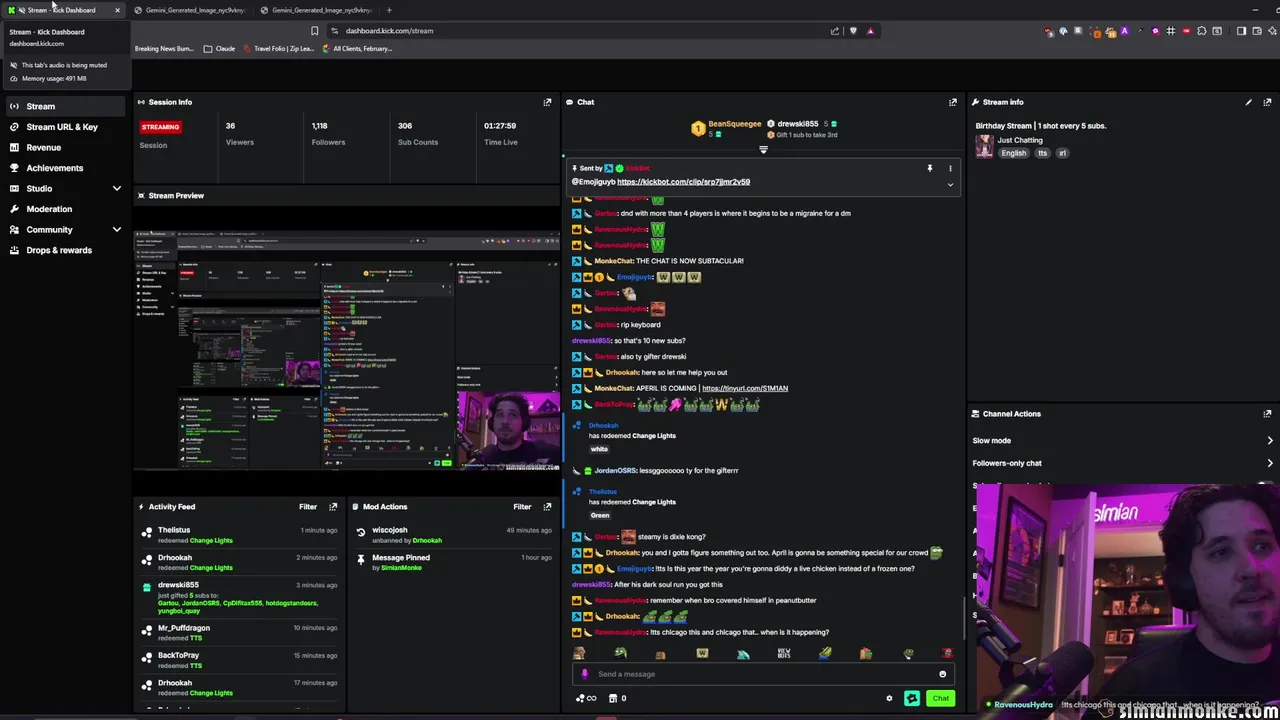Open Mr_Puffdragon entry in Activity Feed
Viewport: 1280px width, 720px height.
point(238,633)
